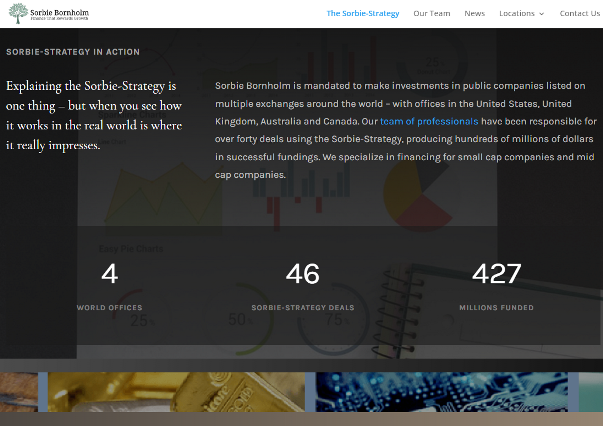603x426 pixels.
Task: Click the Sorbie Bornholm tree logo
Action: point(18,13)
